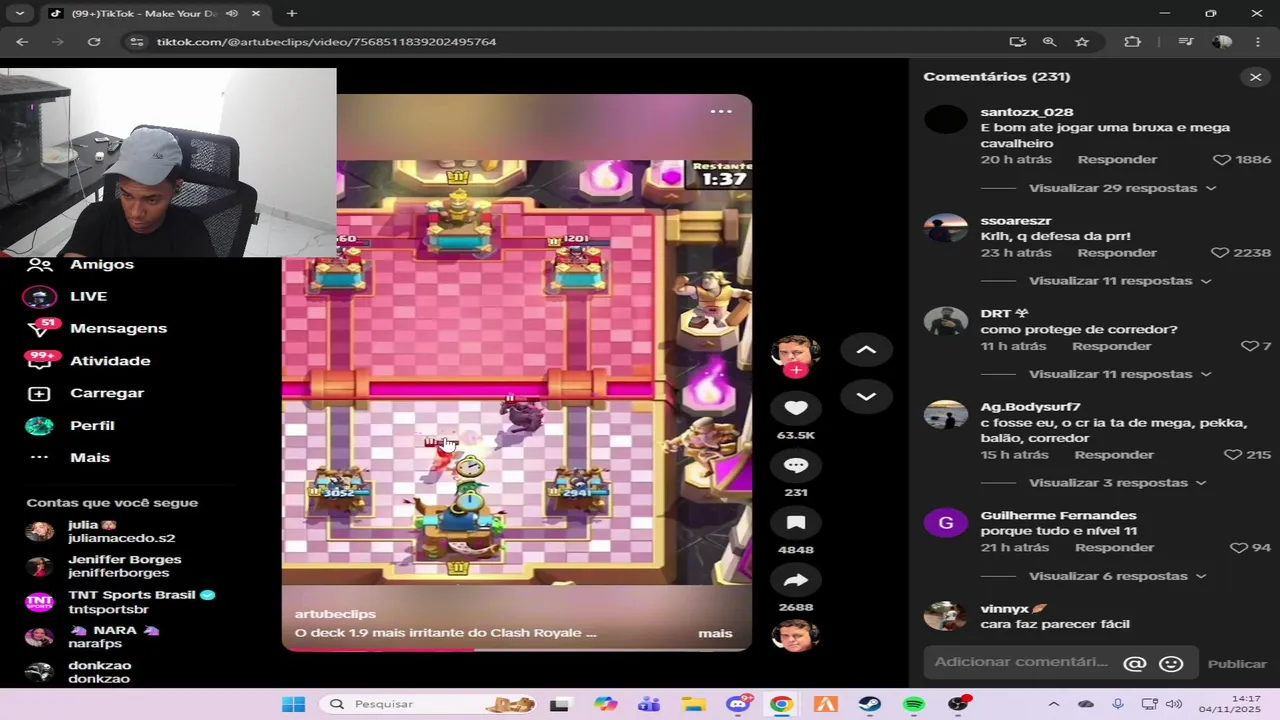
Task: Open Spotify from the taskbar
Action: [914, 704]
